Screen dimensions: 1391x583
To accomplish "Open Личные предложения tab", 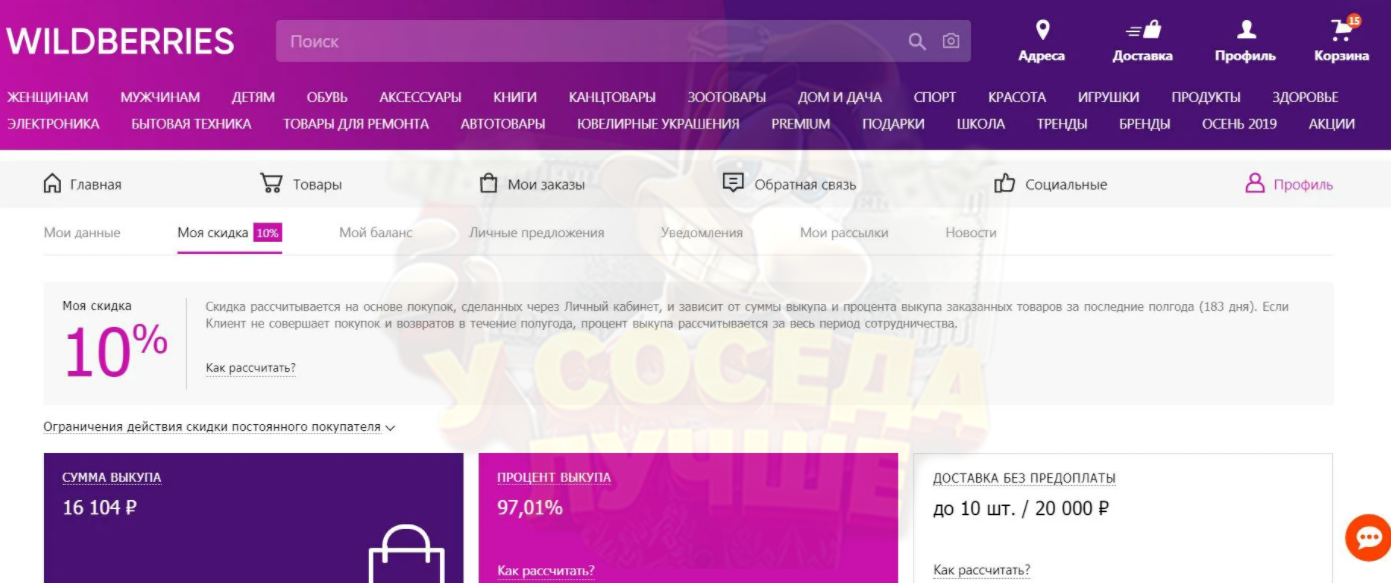I will (x=537, y=232).
